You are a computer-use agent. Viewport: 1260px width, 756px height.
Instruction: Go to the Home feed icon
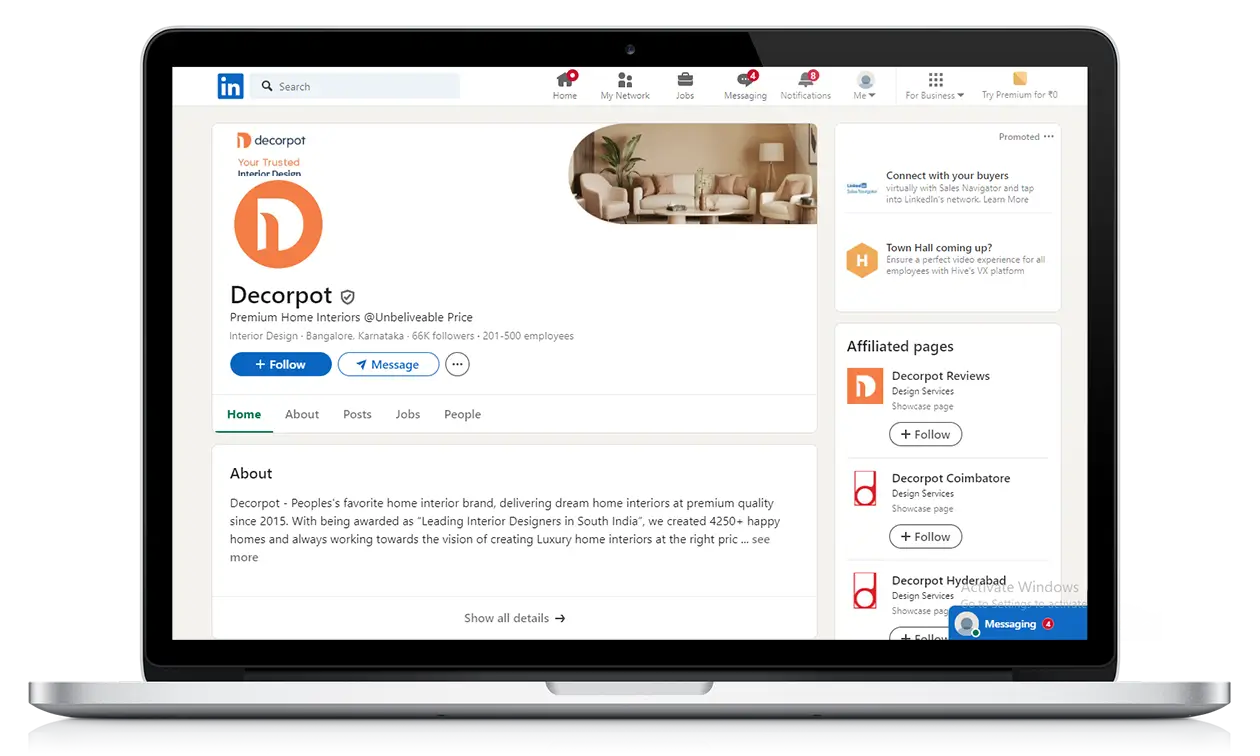[x=565, y=86]
